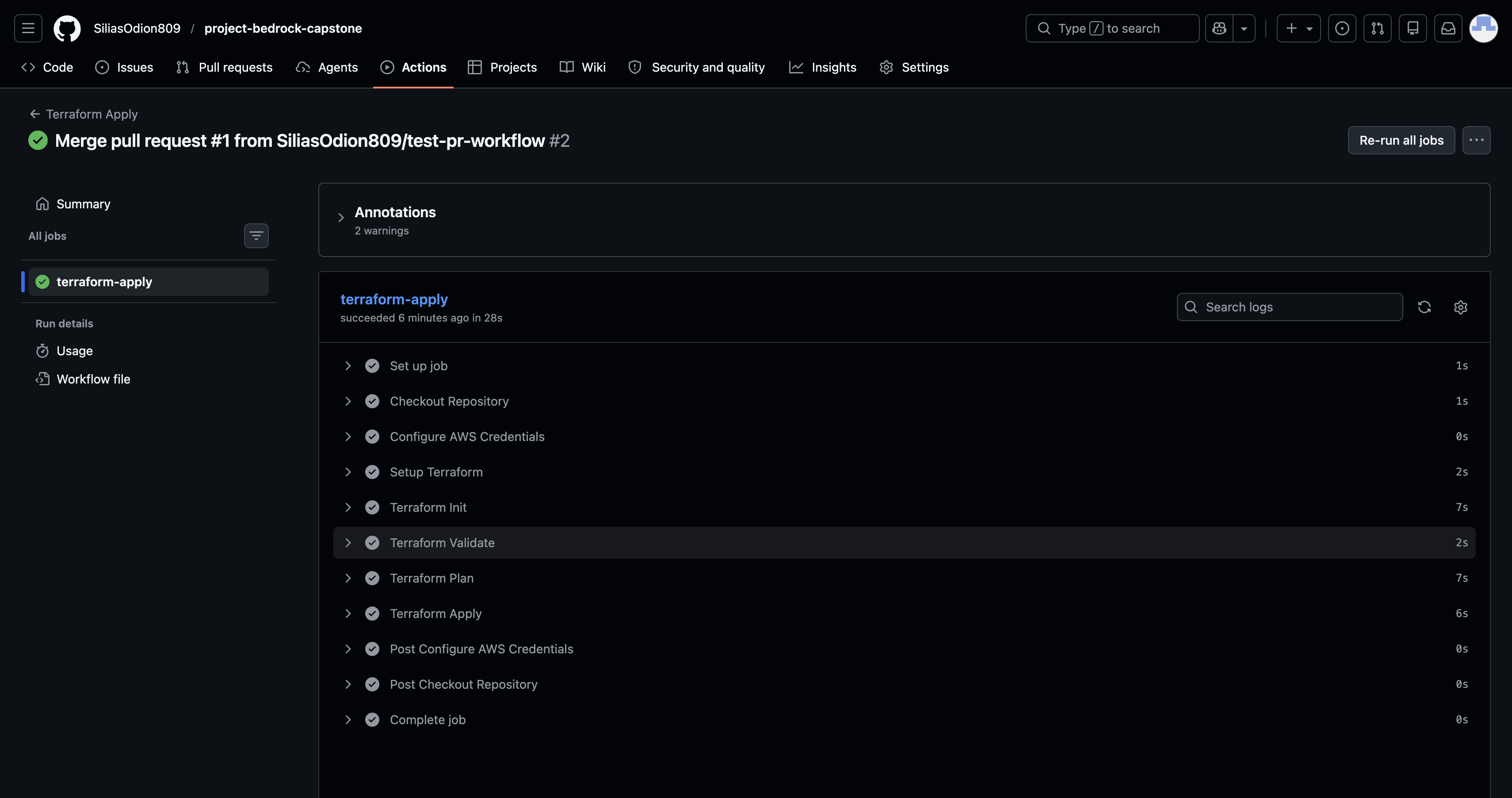Expand Post Configure AWS Credentials step
The width and height of the screenshot is (1512, 798).
904,649
